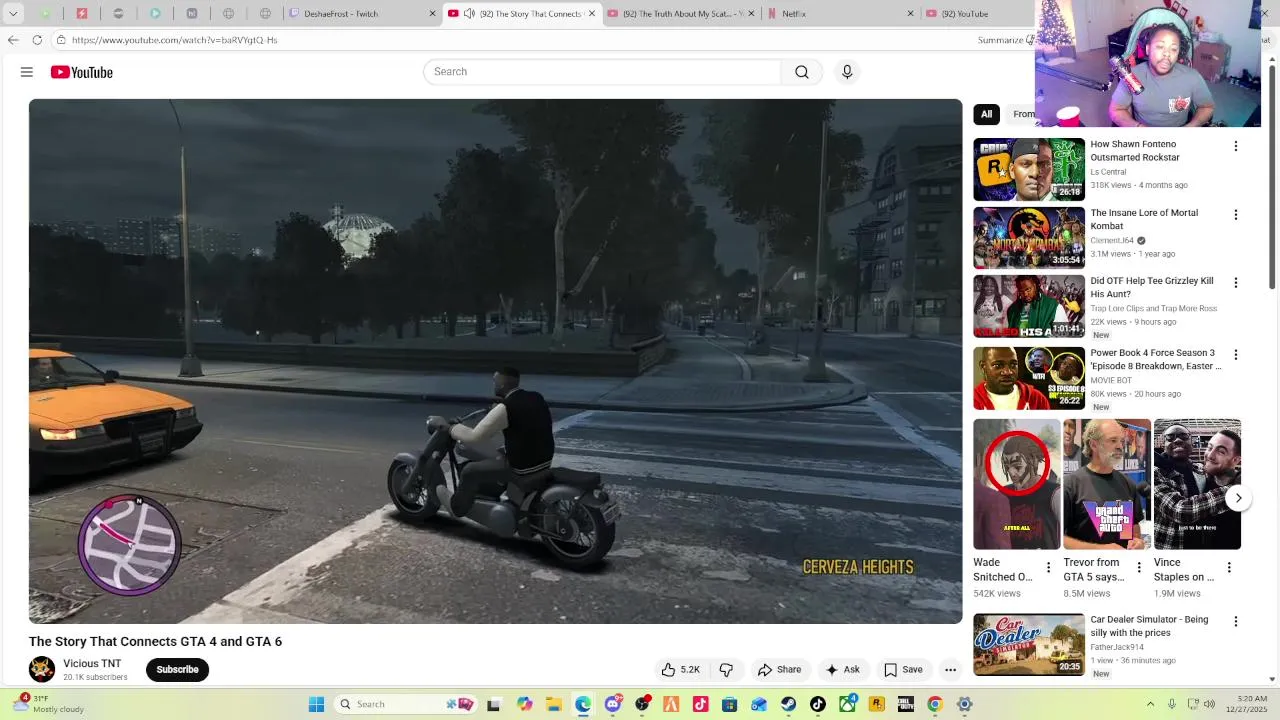Open options for Insane Lore of Mortal Kombat
The height and width of the screenshot is (720, 1280).
(x=1235, y=215)
